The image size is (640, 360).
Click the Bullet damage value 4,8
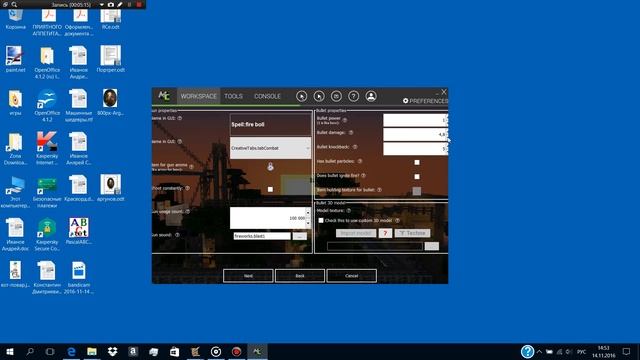point(415,134)
